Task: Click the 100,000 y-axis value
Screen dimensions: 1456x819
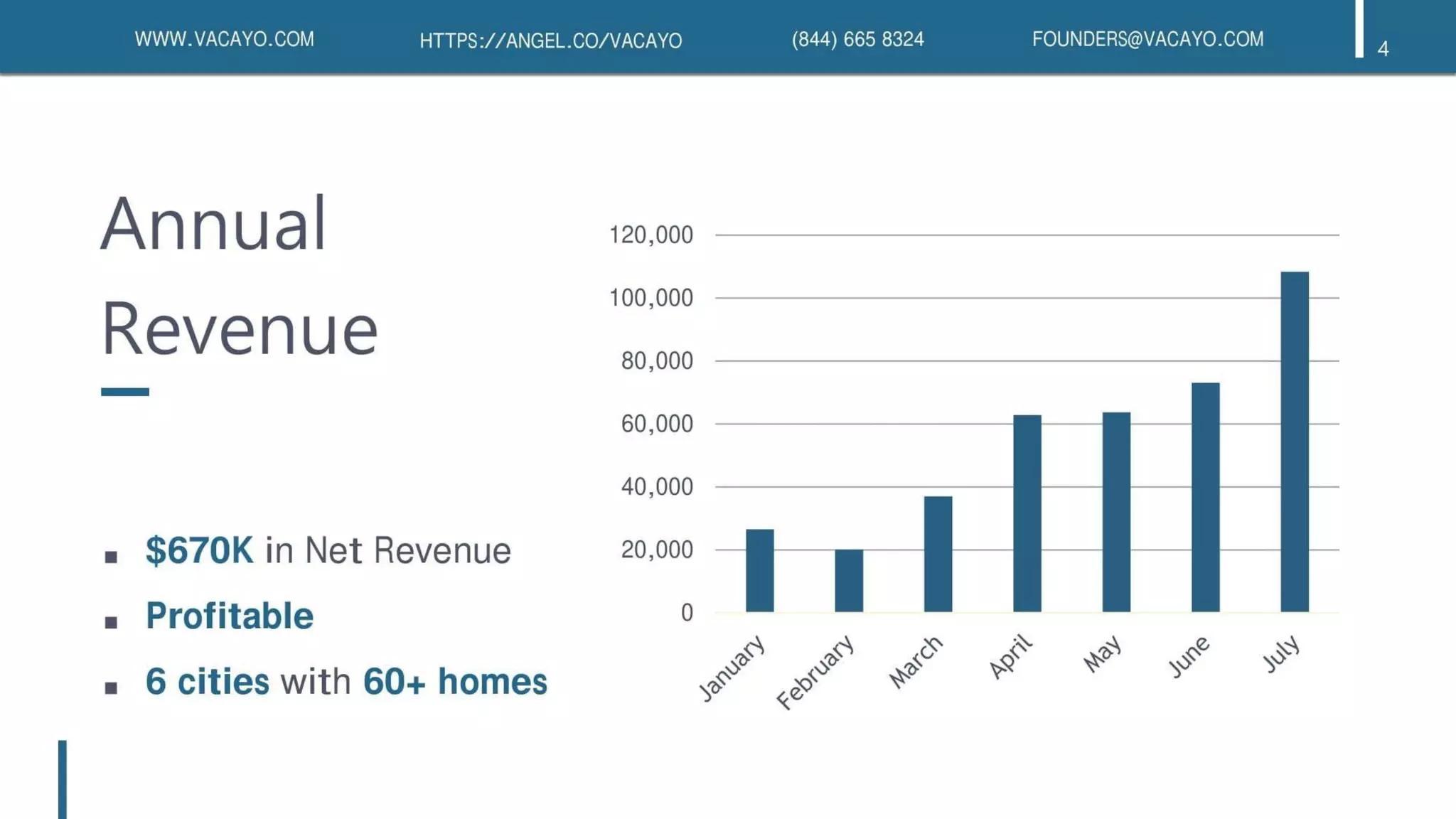Action: tap(651, 298)
